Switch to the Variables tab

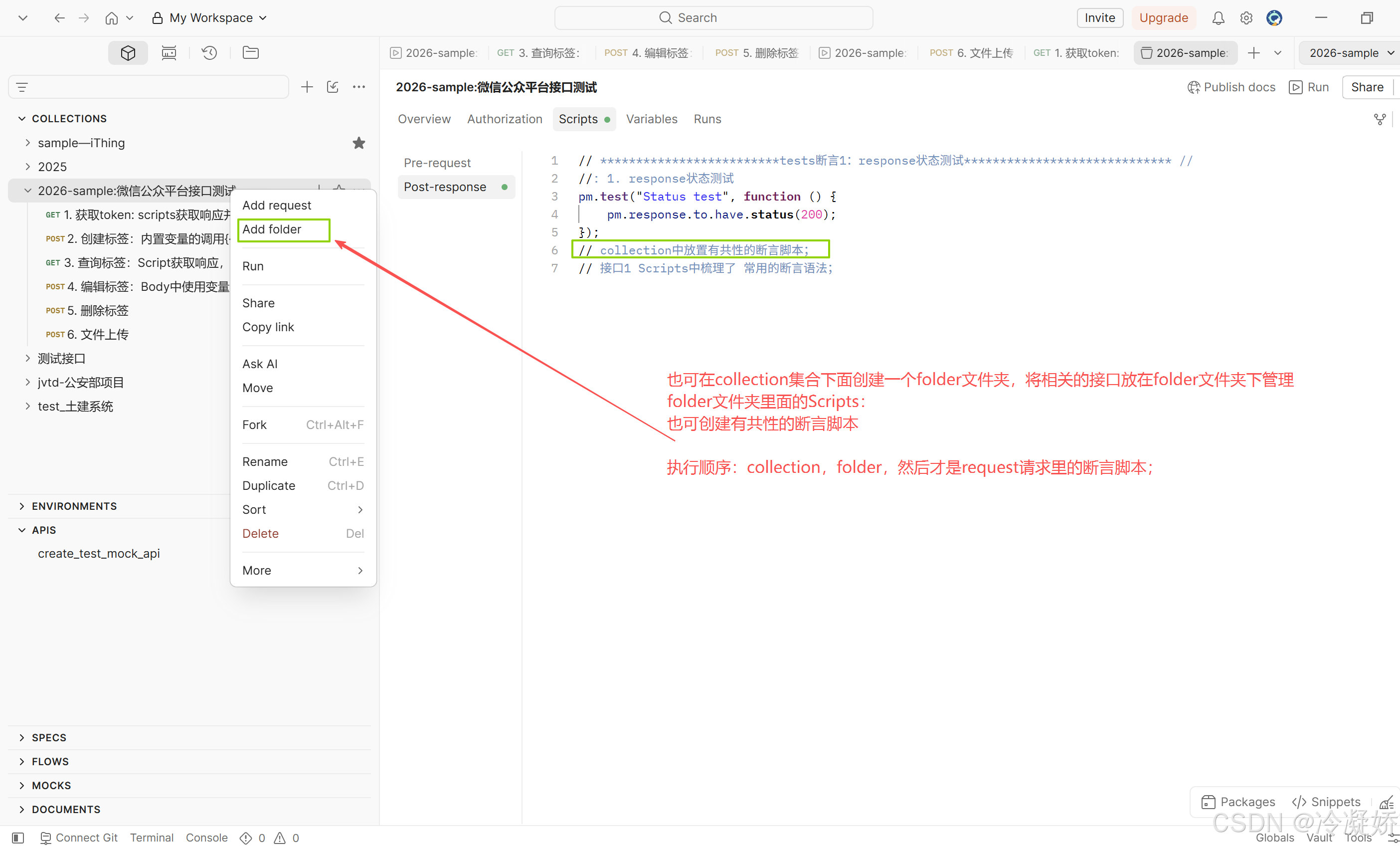652,119
